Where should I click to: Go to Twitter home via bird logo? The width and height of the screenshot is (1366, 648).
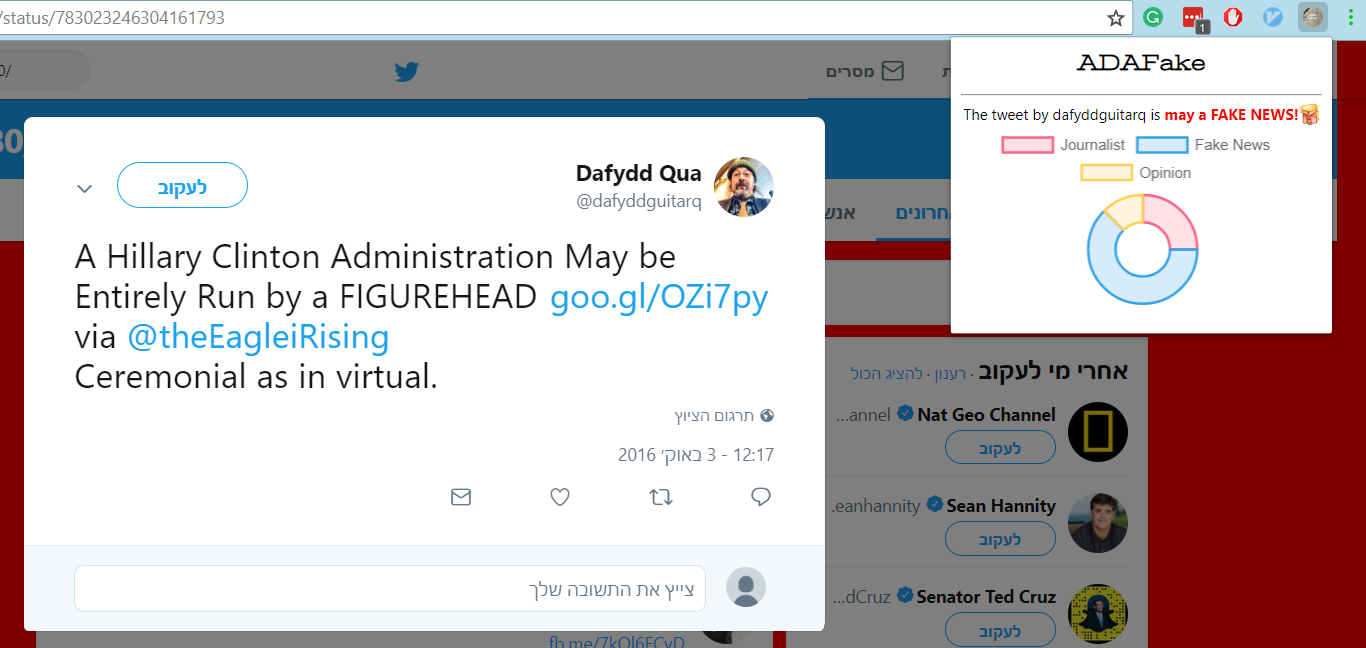406,72
